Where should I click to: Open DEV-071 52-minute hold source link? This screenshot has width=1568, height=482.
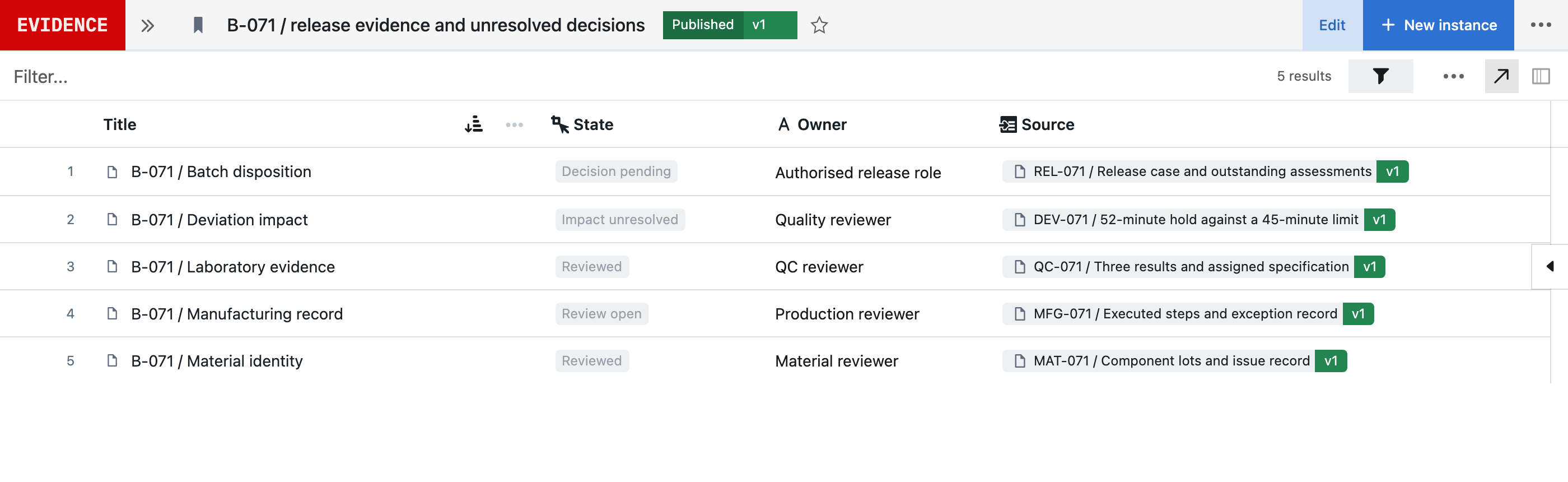point(1196,219)
